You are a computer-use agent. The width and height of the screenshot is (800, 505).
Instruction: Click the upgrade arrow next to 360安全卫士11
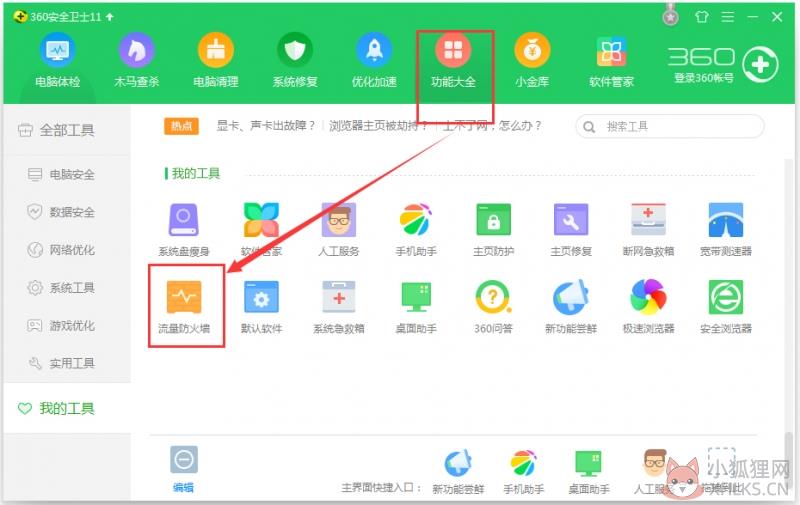click(110, 17)
